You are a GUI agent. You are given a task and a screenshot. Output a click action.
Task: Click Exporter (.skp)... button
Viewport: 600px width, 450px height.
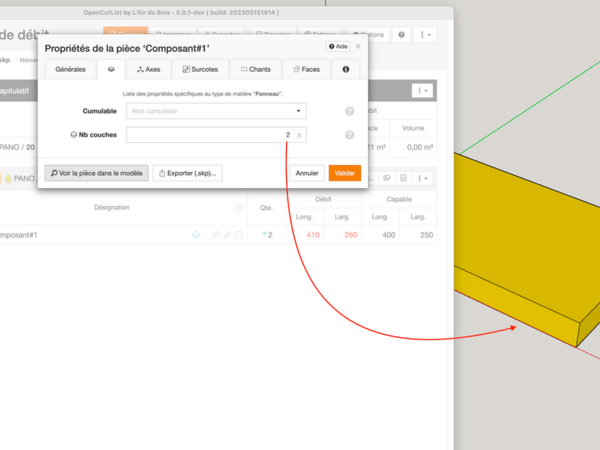point(187,173)
